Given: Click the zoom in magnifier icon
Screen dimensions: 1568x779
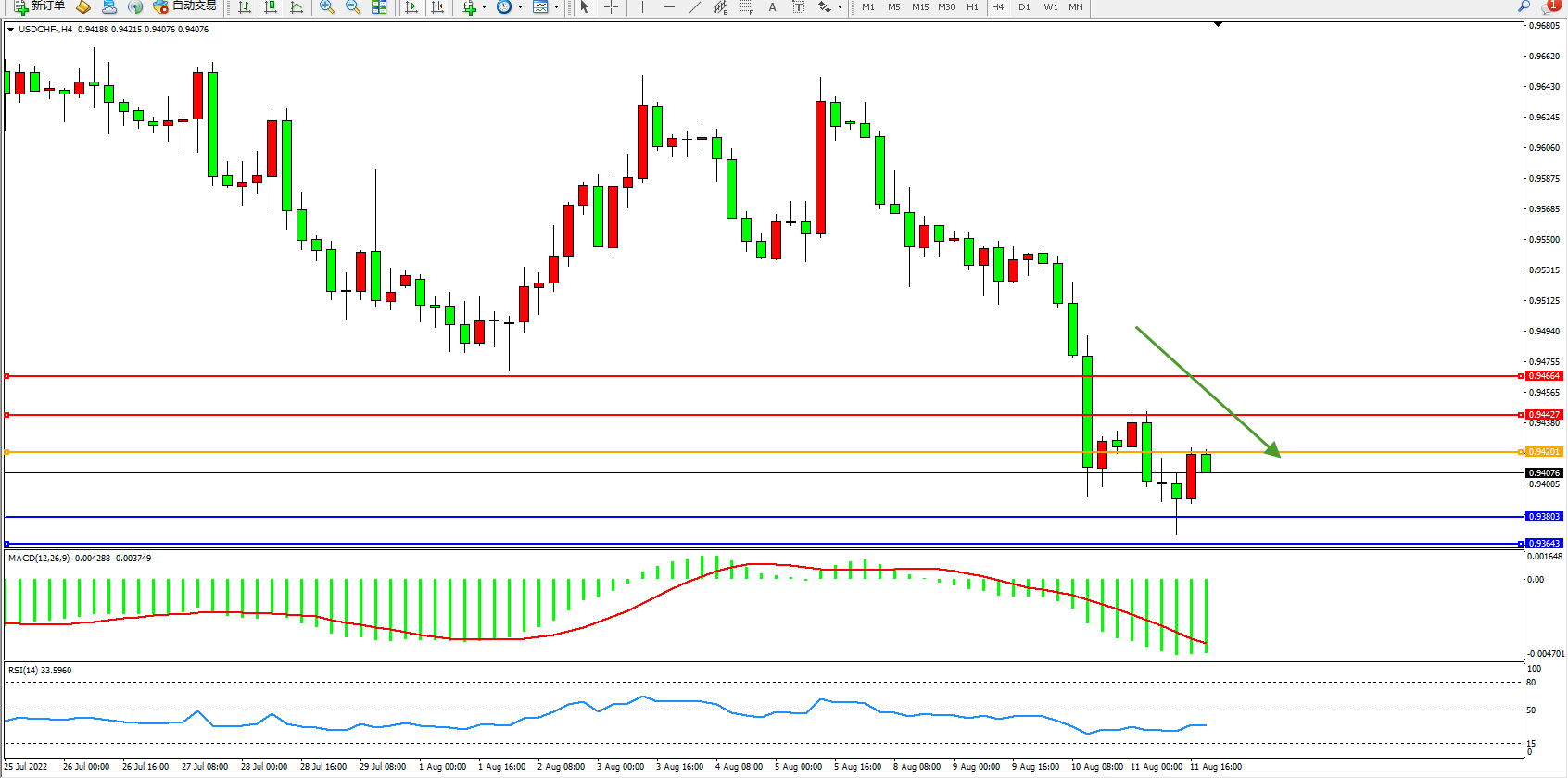Looking at the screenshot, I should (x=327, y=6).
